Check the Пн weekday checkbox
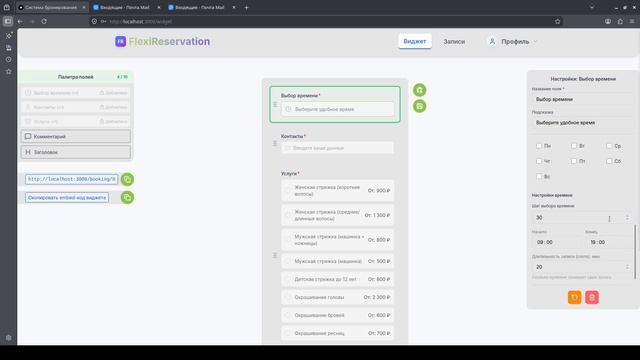Screen dimensions: 640x360 tap(539, 146)
